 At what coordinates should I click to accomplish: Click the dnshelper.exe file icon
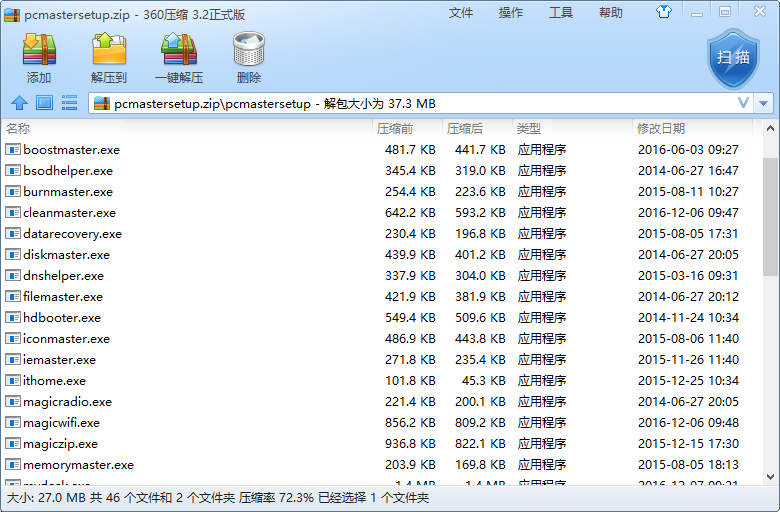tap(13, 275)
